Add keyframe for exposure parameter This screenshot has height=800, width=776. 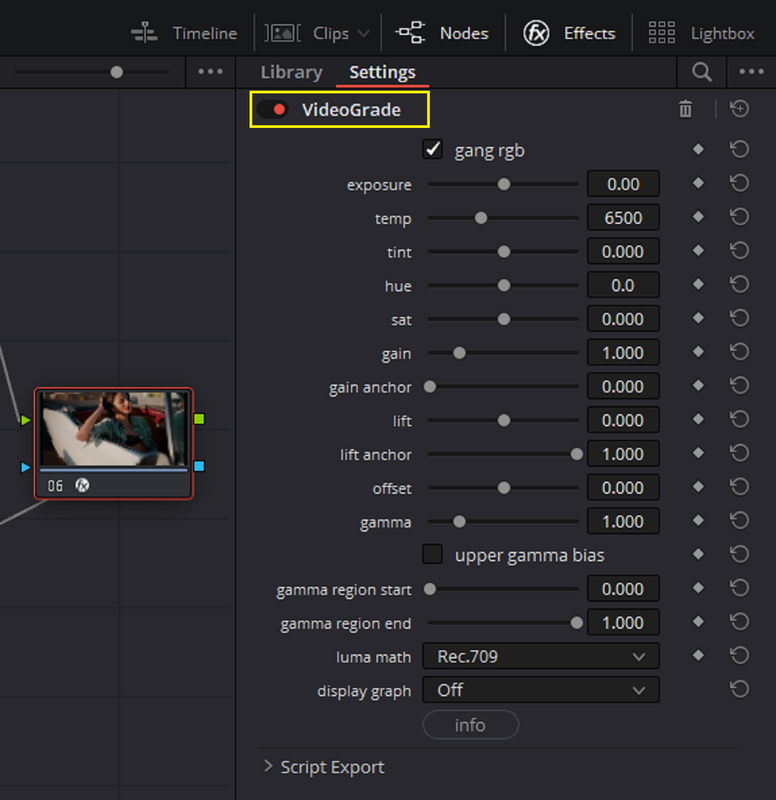point(698,183)
